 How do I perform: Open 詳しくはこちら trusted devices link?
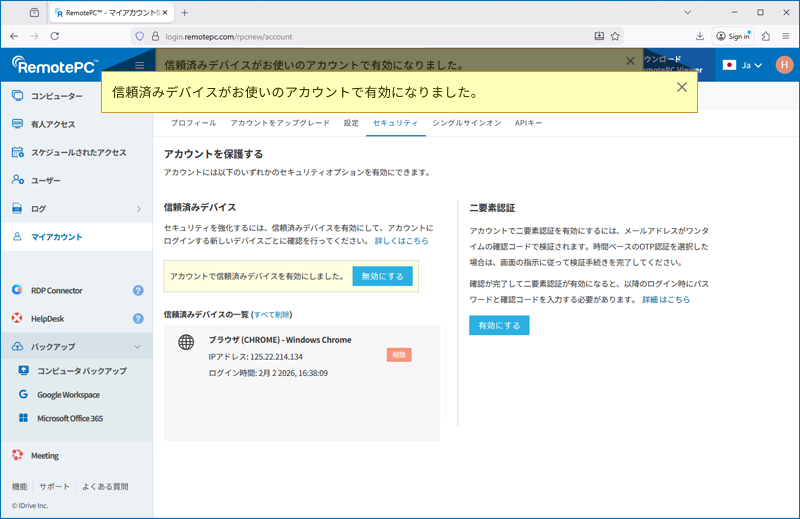point(402,241)
